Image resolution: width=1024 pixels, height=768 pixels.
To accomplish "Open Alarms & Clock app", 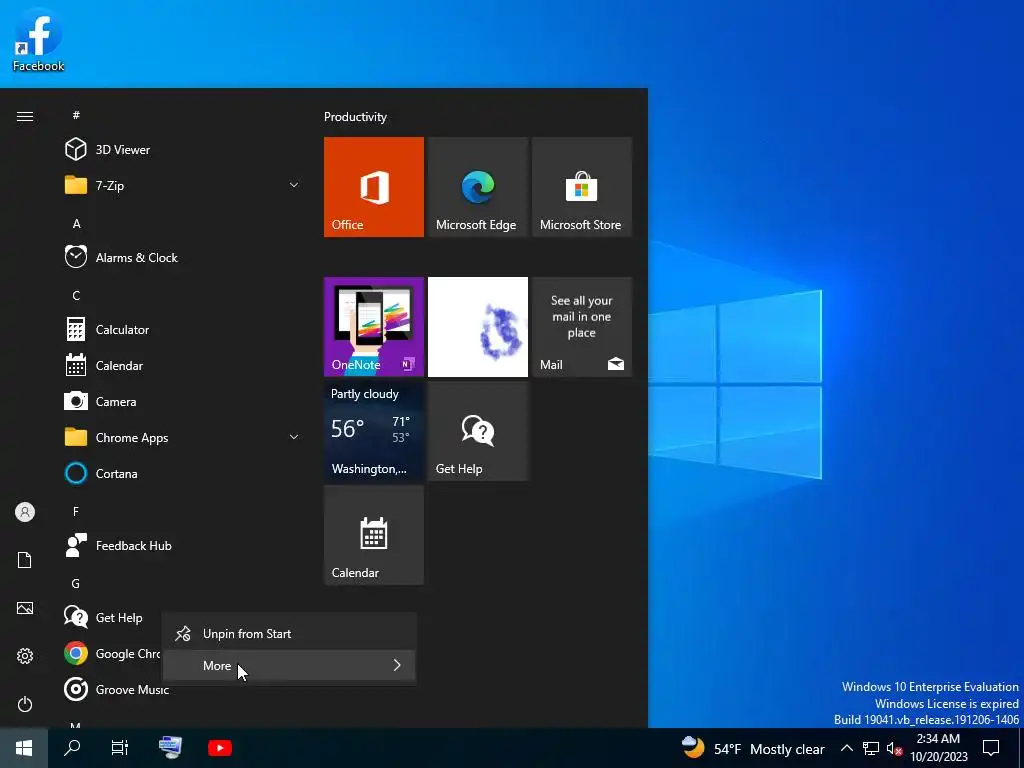I will 182,257.
